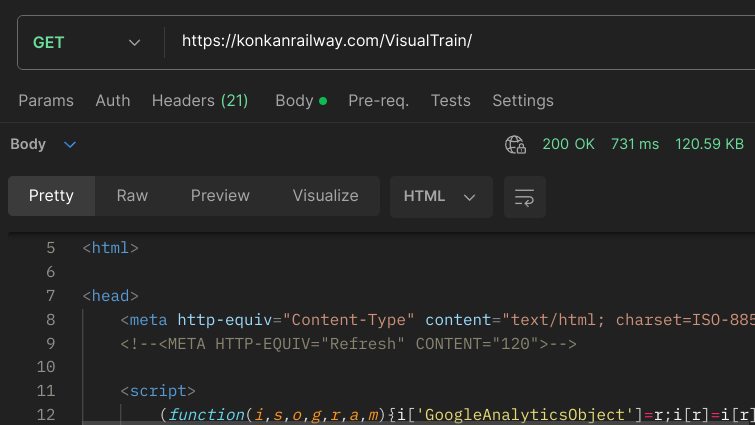Screen dimensions: 755x425
Task: Switch to the Tests tab
Action: click(x=451, y=101)
